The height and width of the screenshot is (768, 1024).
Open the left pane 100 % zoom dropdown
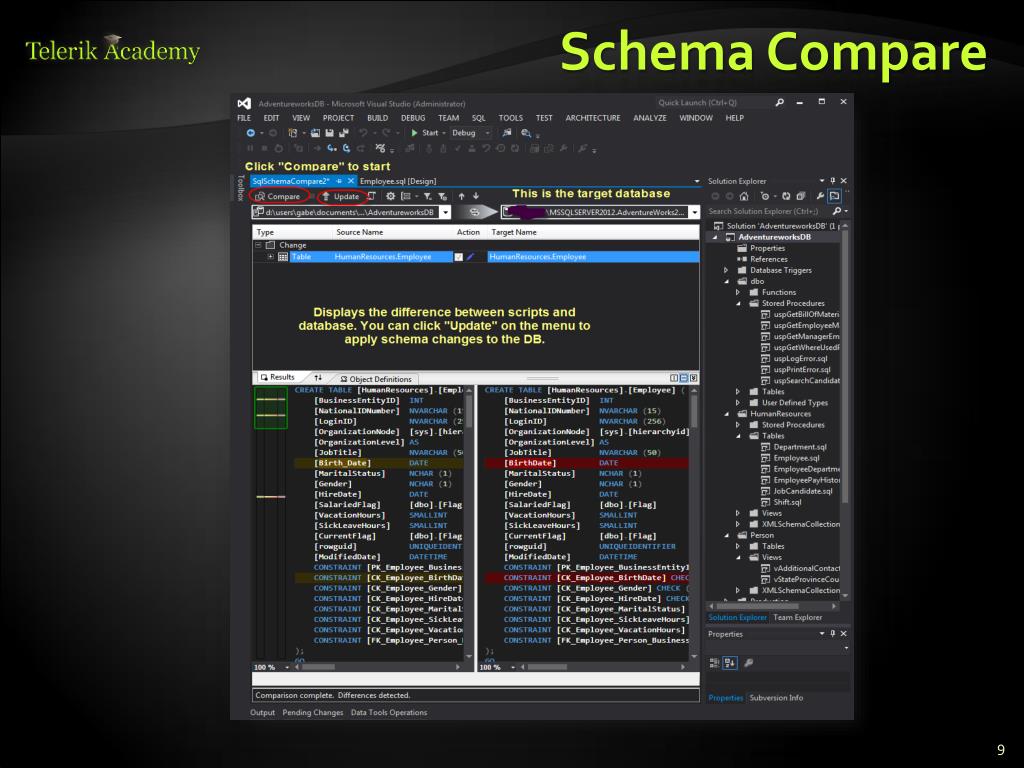click(x=287, y=667)
